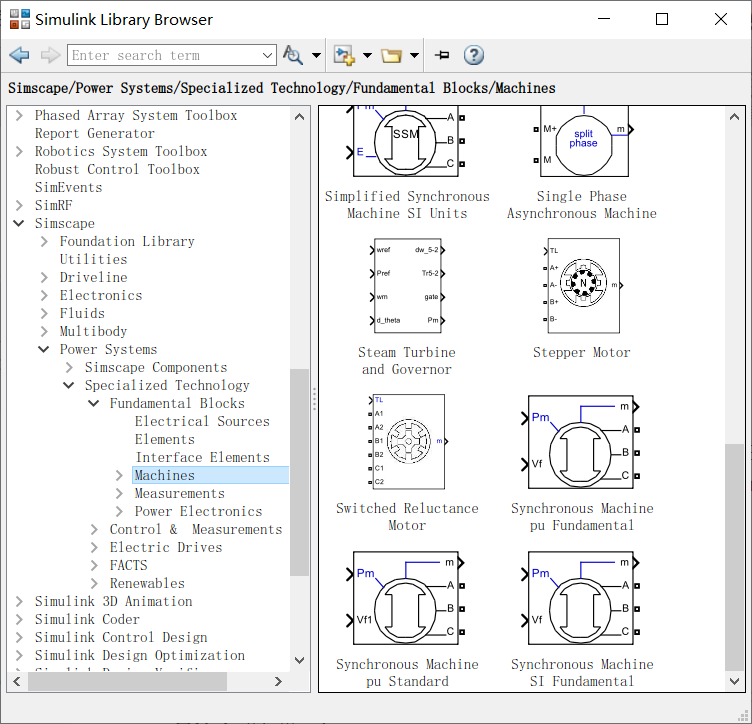The width and height of the screenshot is (752, 724).
Task: Open the search term history dropdown
Action: point(267,56)
